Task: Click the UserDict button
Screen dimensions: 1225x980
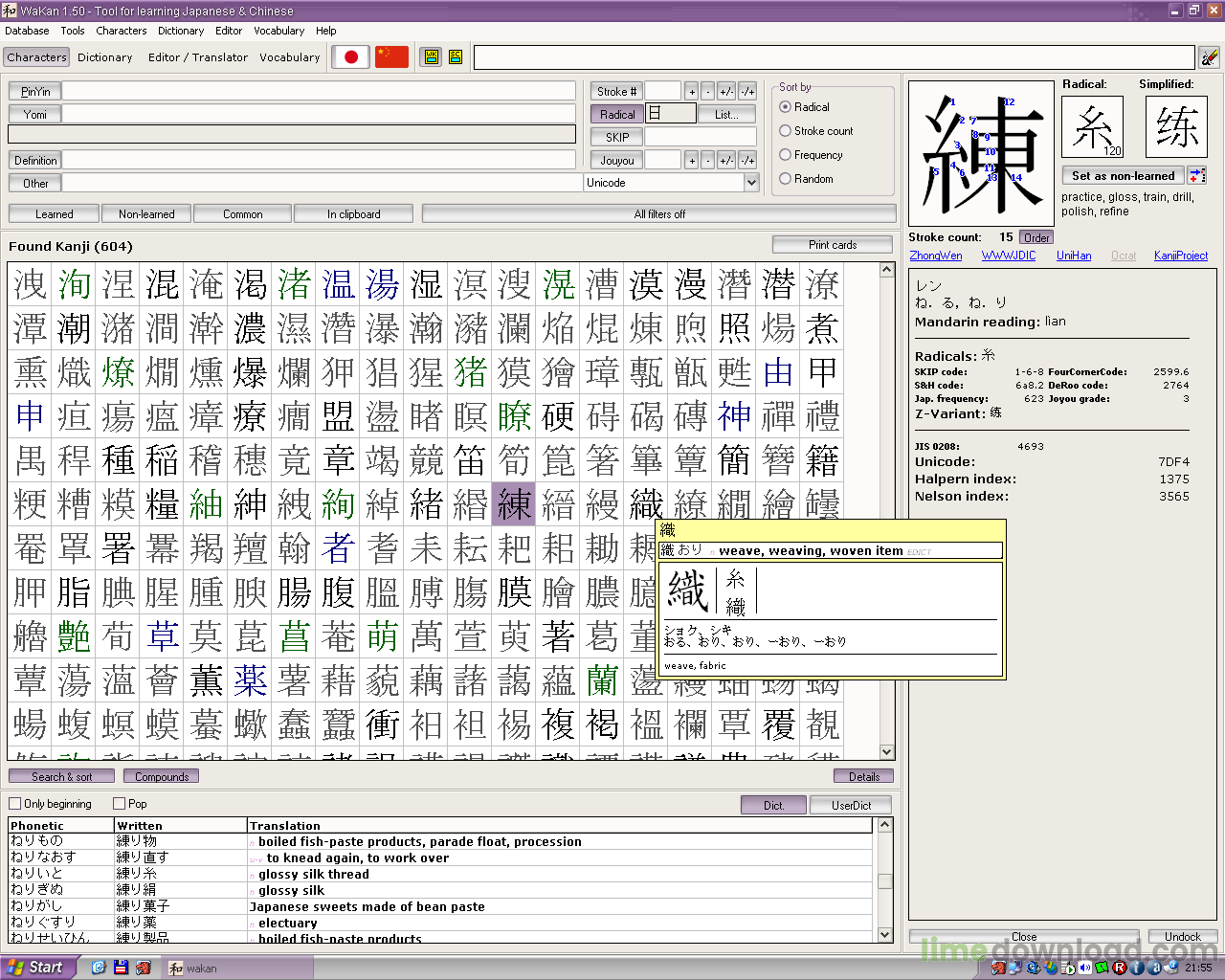Action: 851,805
